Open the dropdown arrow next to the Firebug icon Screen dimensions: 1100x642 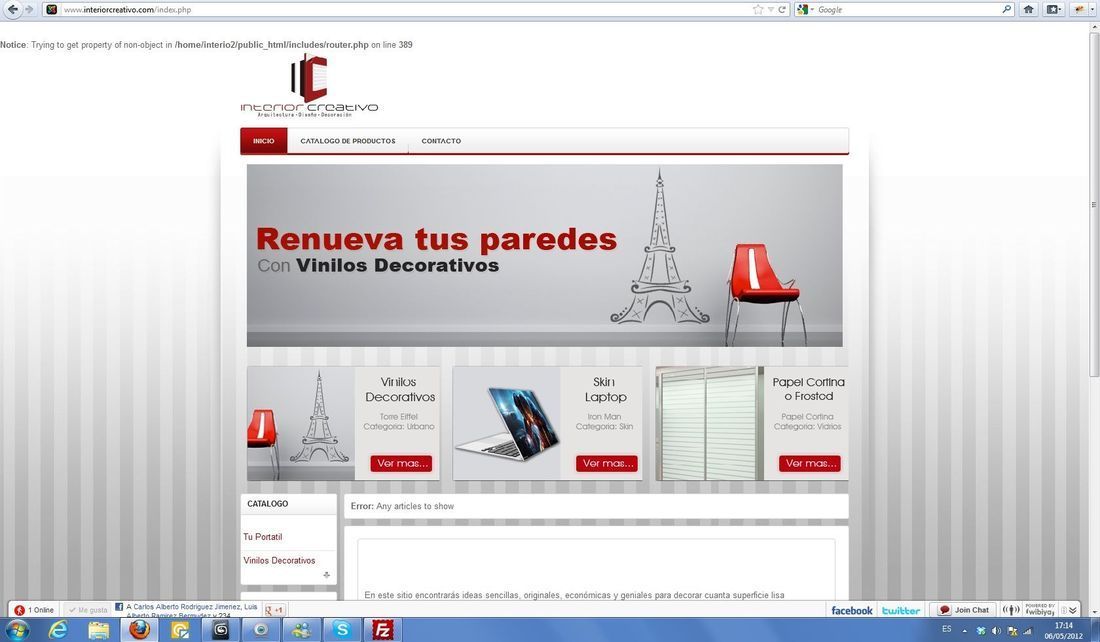pyautogui.click(x=1093, y=10)
